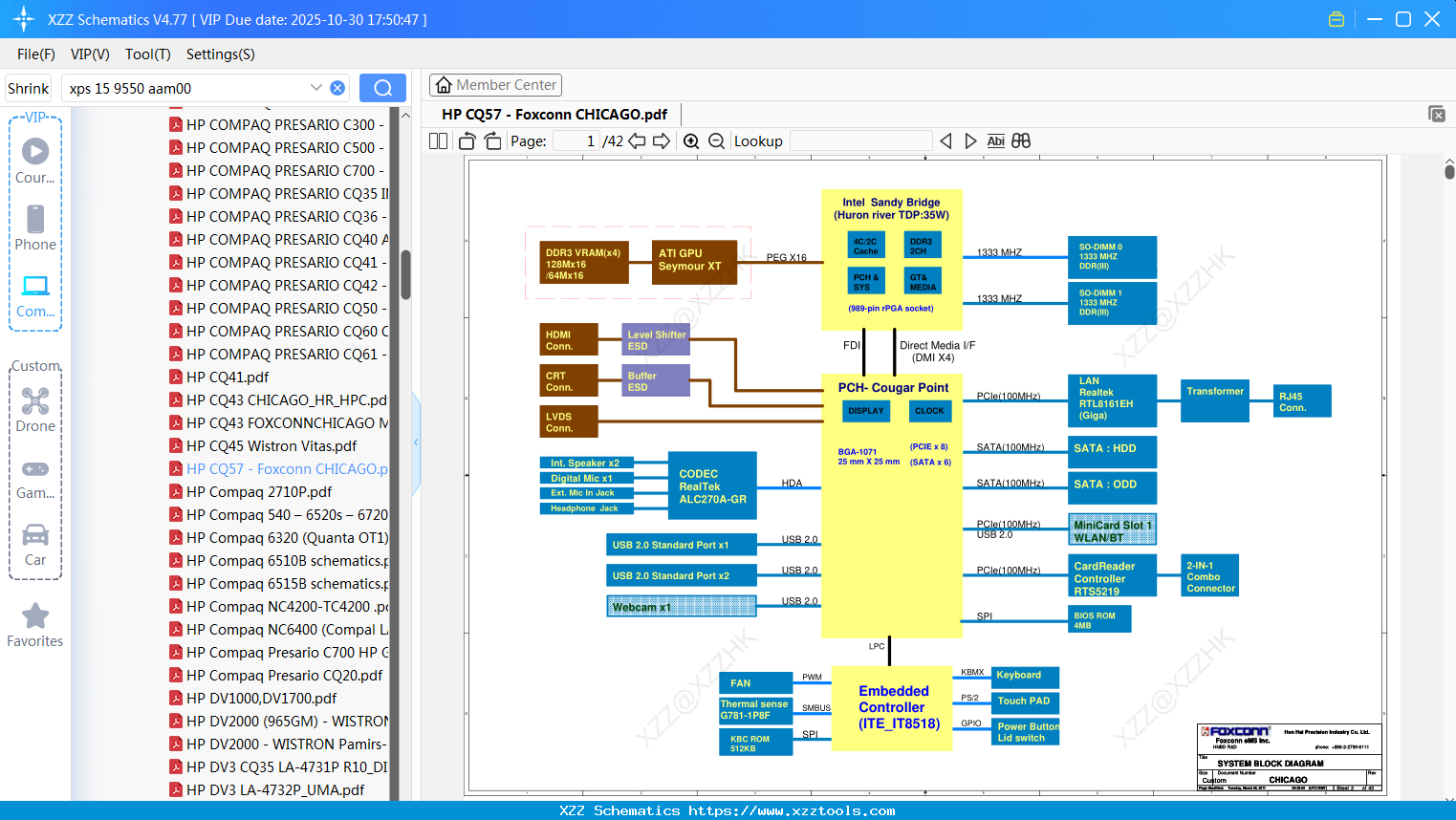Viewport: 1456px width, 820px height.
Task: Open HP Compaq NC4200-TC4200 file
Action: coord(277,607)
